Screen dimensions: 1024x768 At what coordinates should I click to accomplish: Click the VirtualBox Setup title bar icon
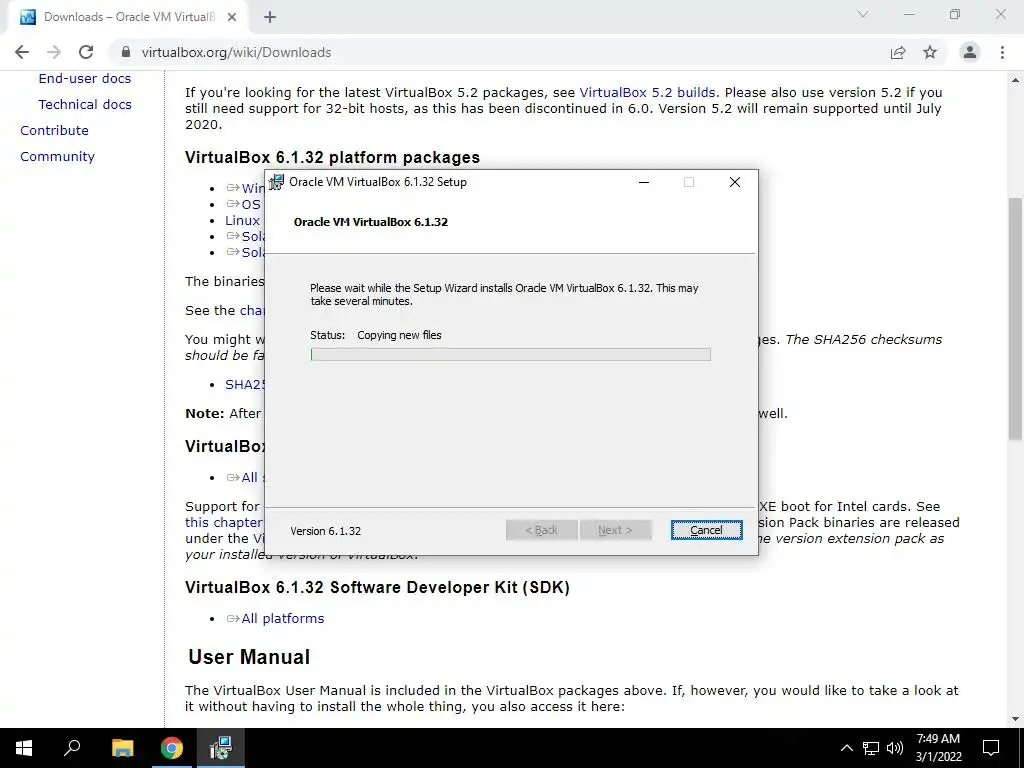click(277, 182)
